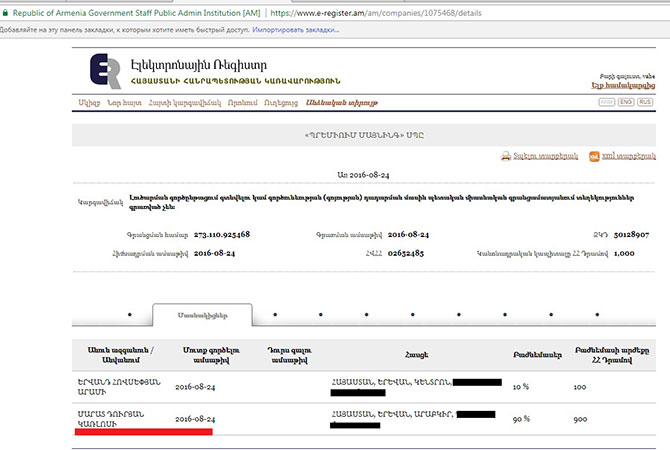The width and height of the screenshot is (670, 450).
Task: Click the Բաժնեմասեր column header
Action: pos(538,355)
